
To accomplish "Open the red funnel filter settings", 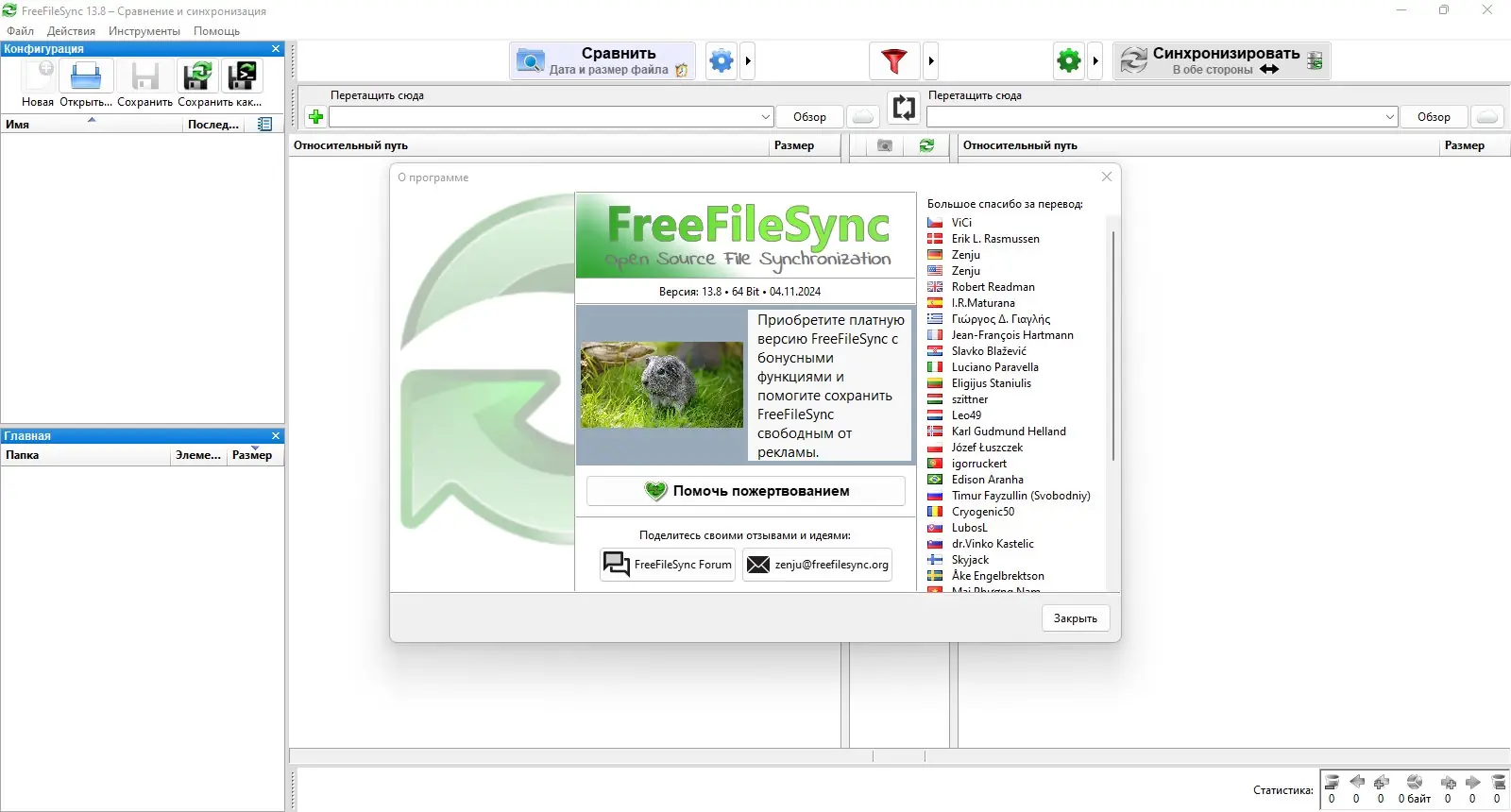I will pyautogui.click(x=893, y=61).
